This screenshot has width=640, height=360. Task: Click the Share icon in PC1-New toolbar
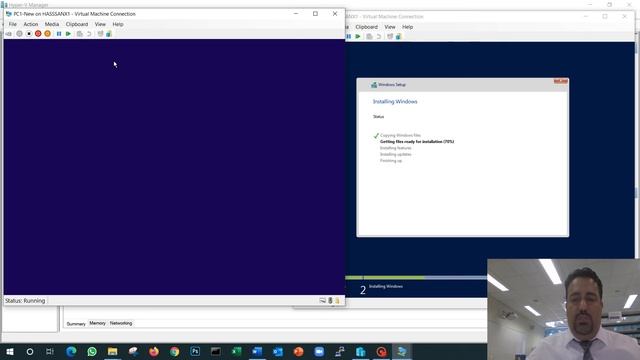click(x=109, y=34)
